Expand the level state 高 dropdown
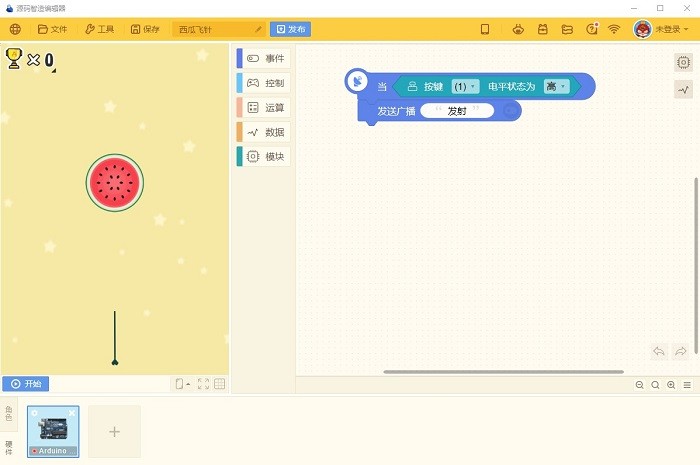The height and width of the screenshot is (465, 700). point(556,87)
